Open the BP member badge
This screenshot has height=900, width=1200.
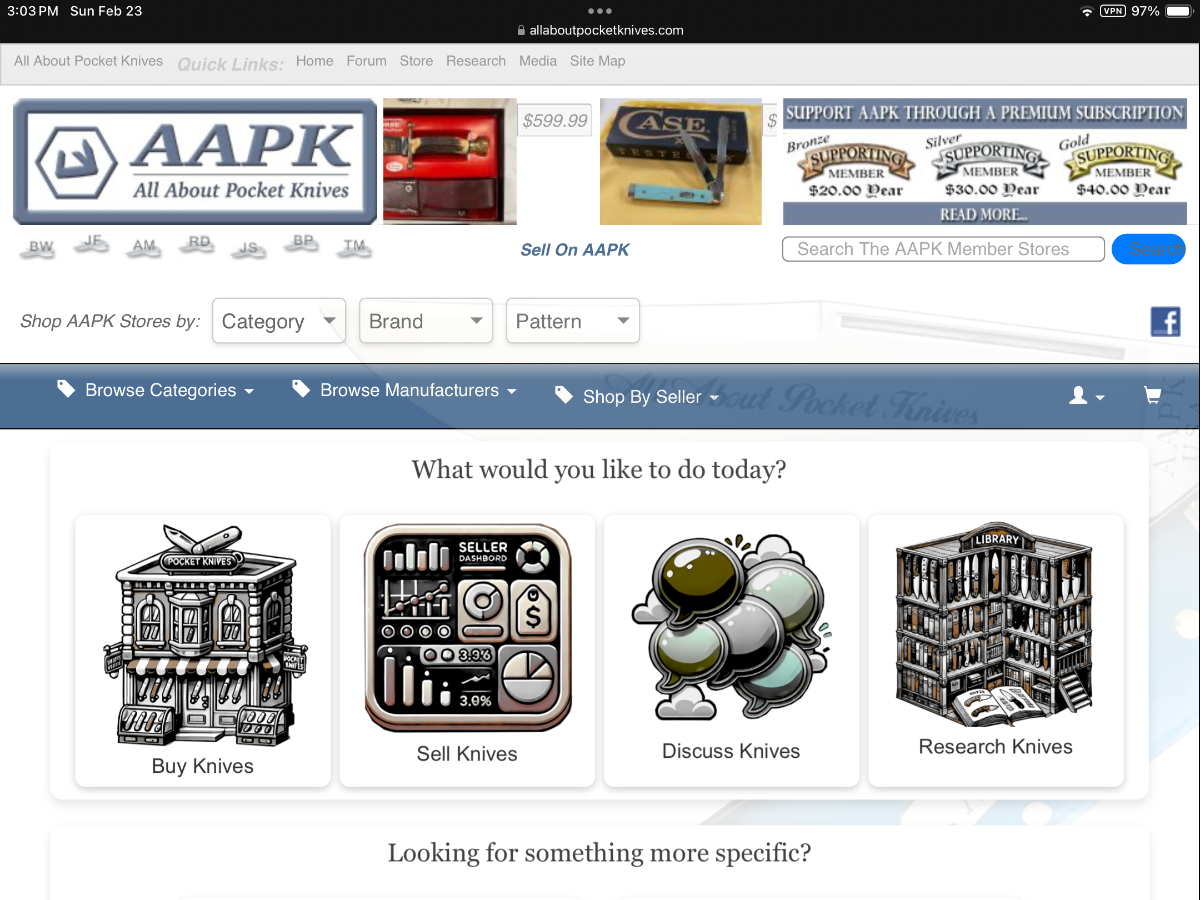[x=303, y=243]
